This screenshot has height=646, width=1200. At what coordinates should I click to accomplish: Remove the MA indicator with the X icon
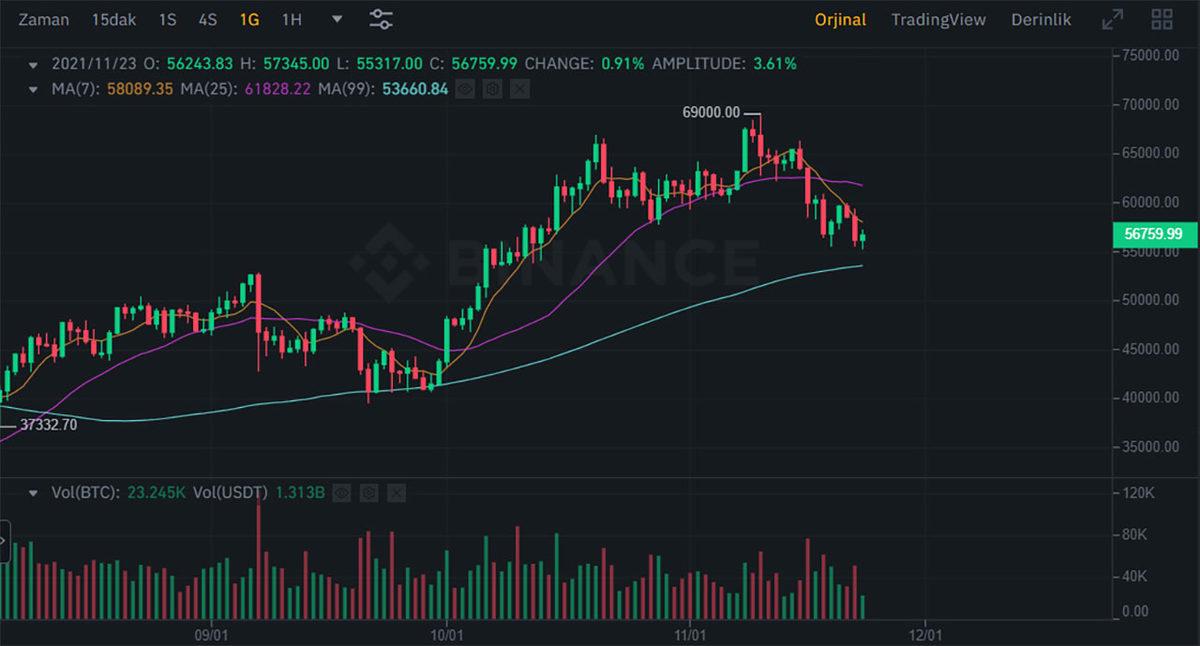point(519,89)
